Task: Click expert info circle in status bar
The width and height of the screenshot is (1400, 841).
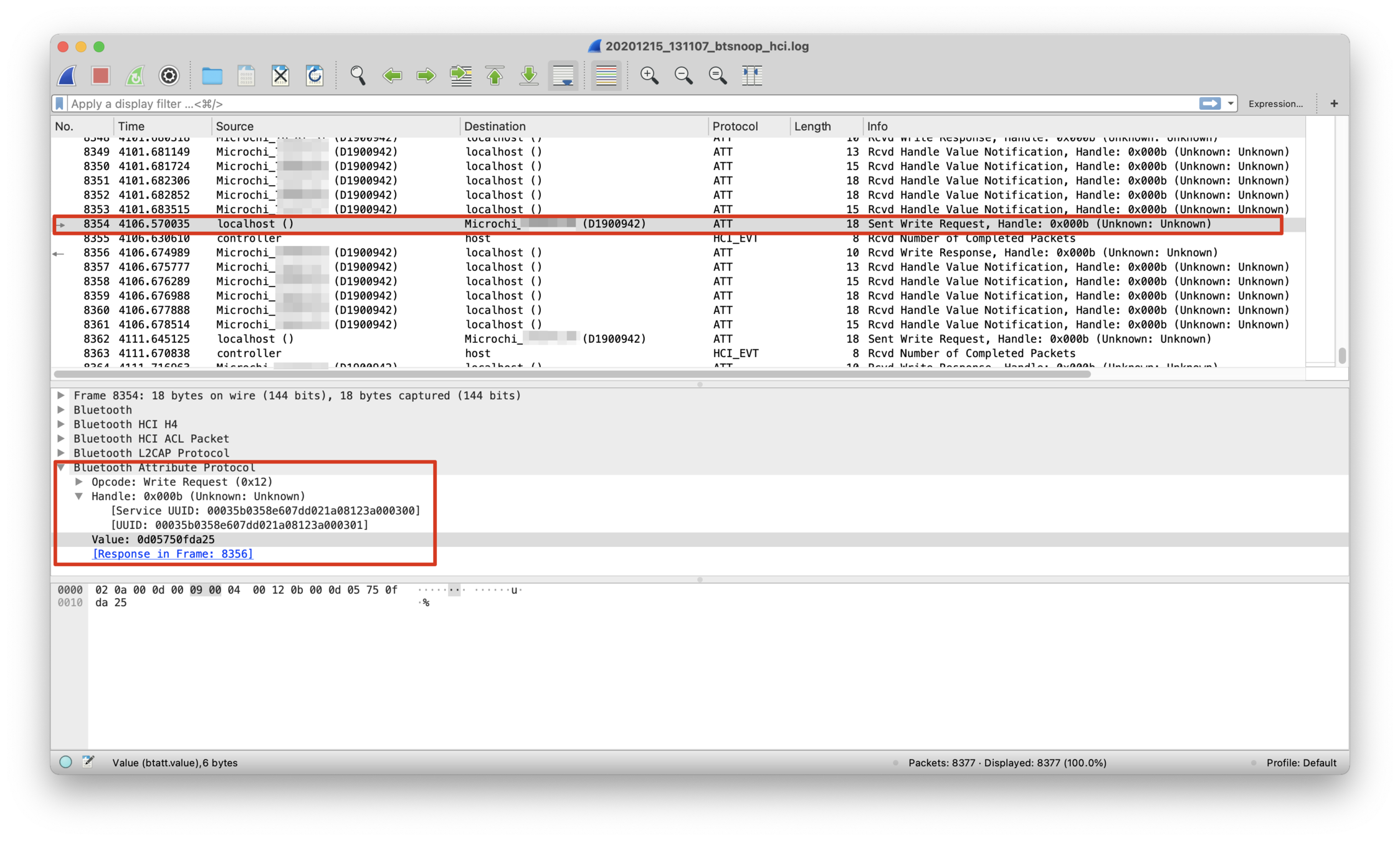Action: tap(65, 762)
